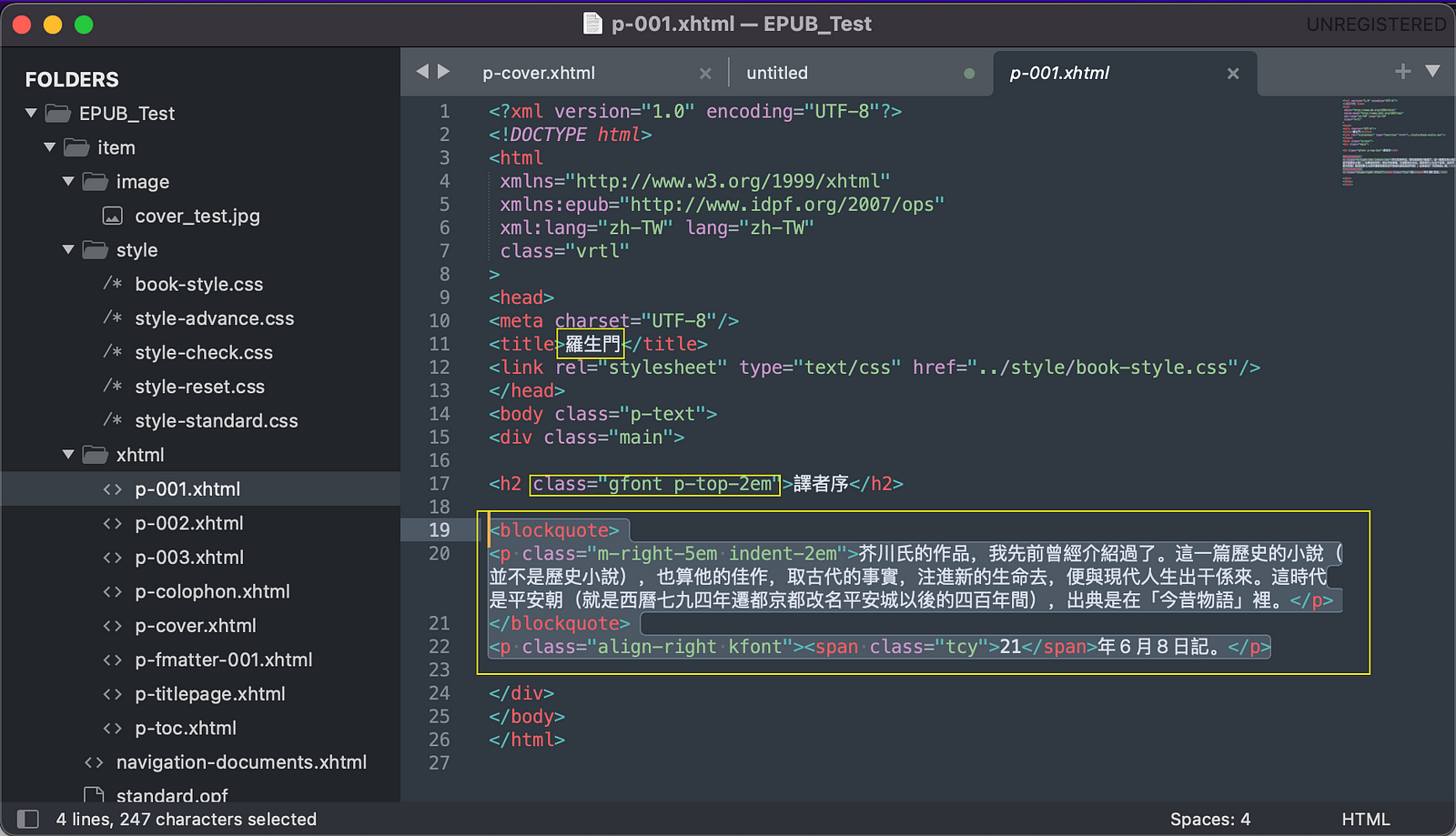The width and height of the screenshot is (1456, 836).
Task: Collapse the style folder arrow
Action: [68, 249]
